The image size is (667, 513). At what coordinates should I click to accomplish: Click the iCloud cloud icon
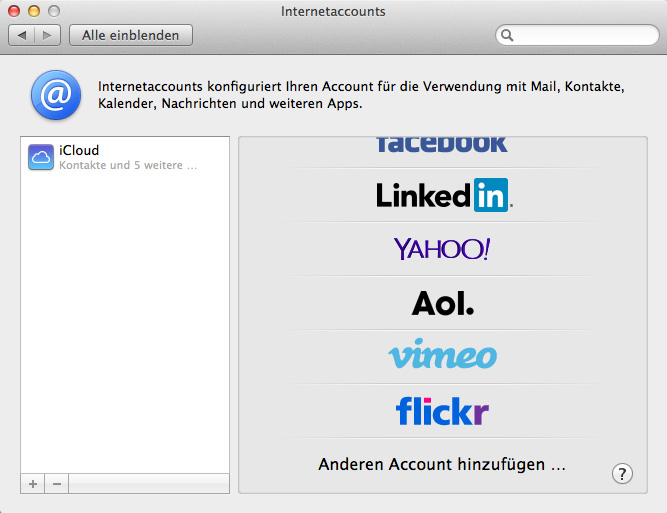click(41, 157)
